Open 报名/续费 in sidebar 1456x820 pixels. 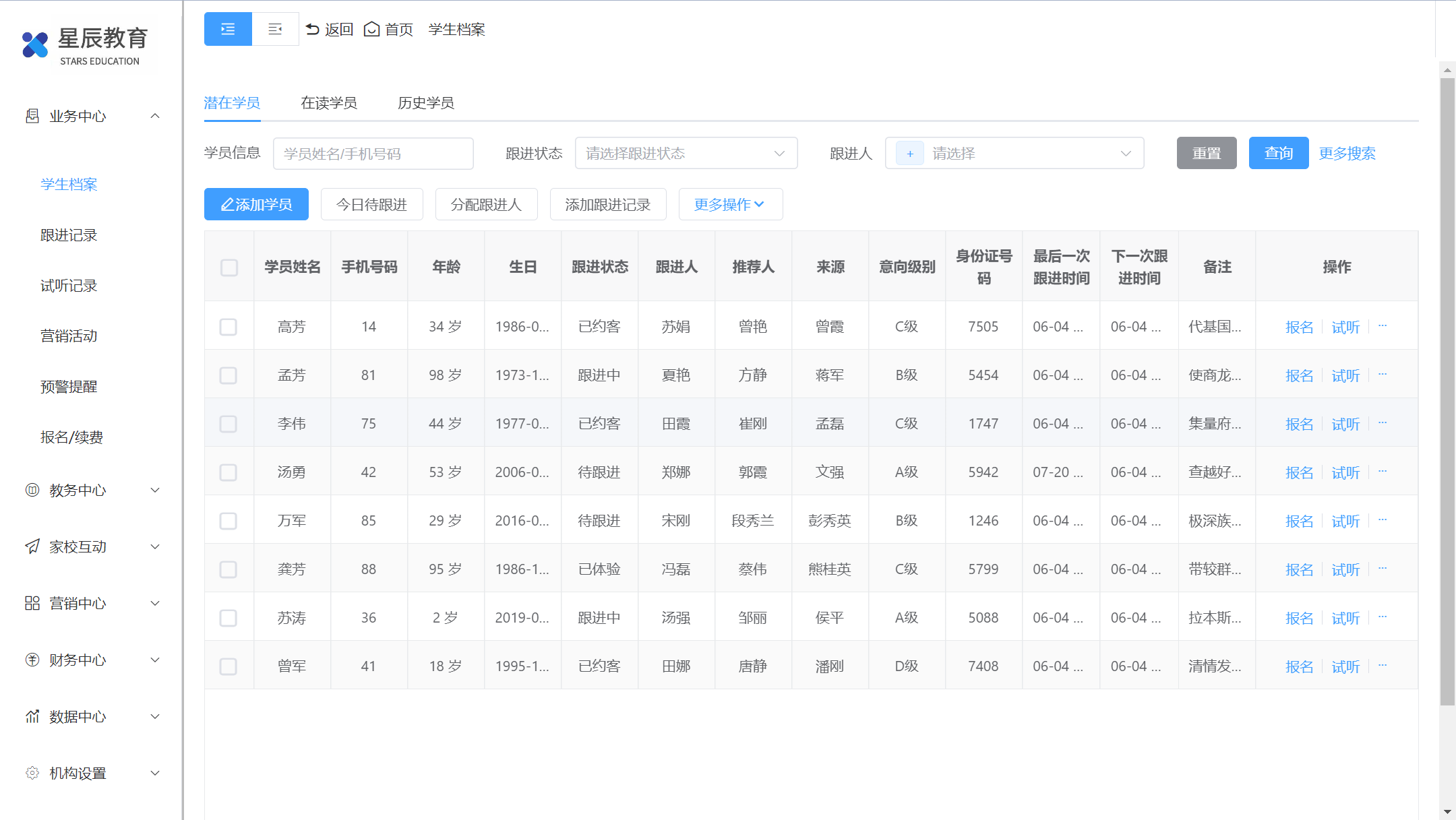coord(71,437)
